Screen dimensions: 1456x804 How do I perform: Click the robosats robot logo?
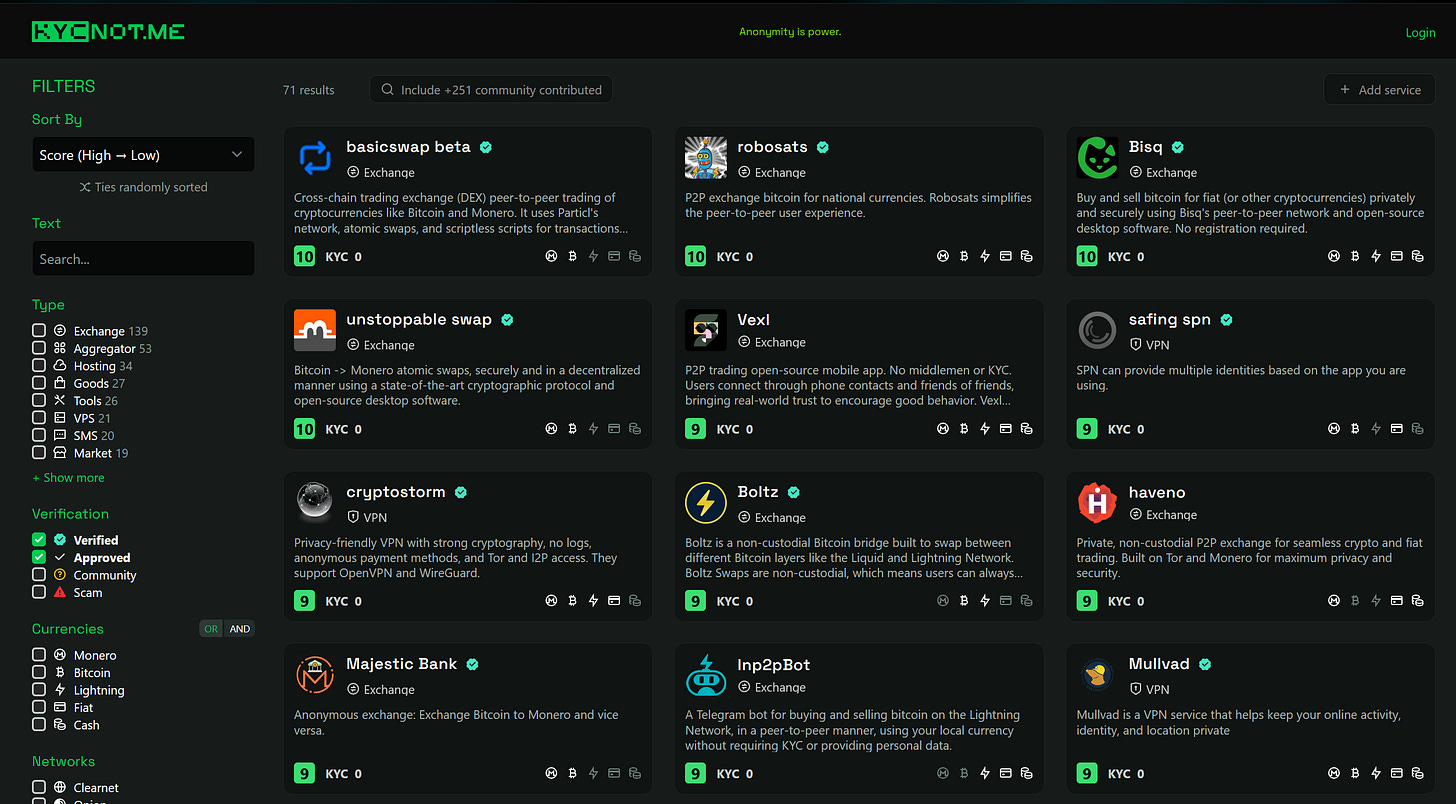click(706, 158)
